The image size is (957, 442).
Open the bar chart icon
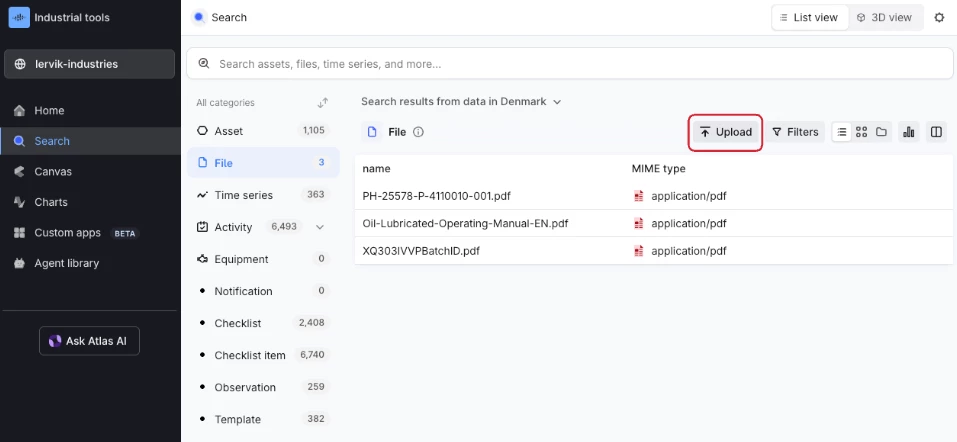tap(909, 132)
